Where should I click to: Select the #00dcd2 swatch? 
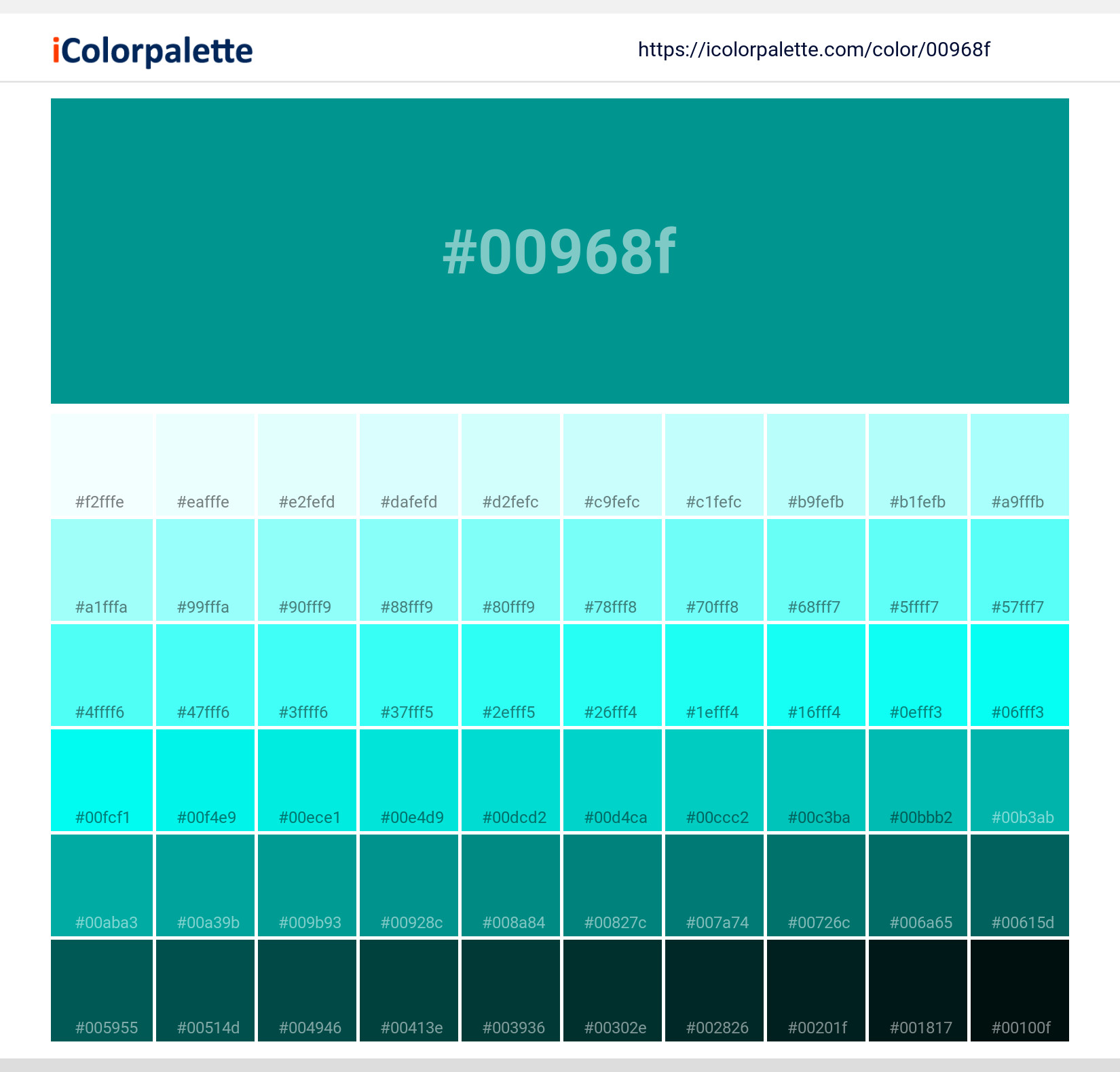pos(510,780)
